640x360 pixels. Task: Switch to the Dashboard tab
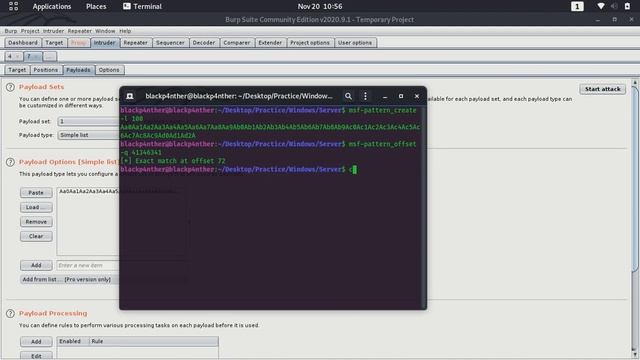point(23,43)
